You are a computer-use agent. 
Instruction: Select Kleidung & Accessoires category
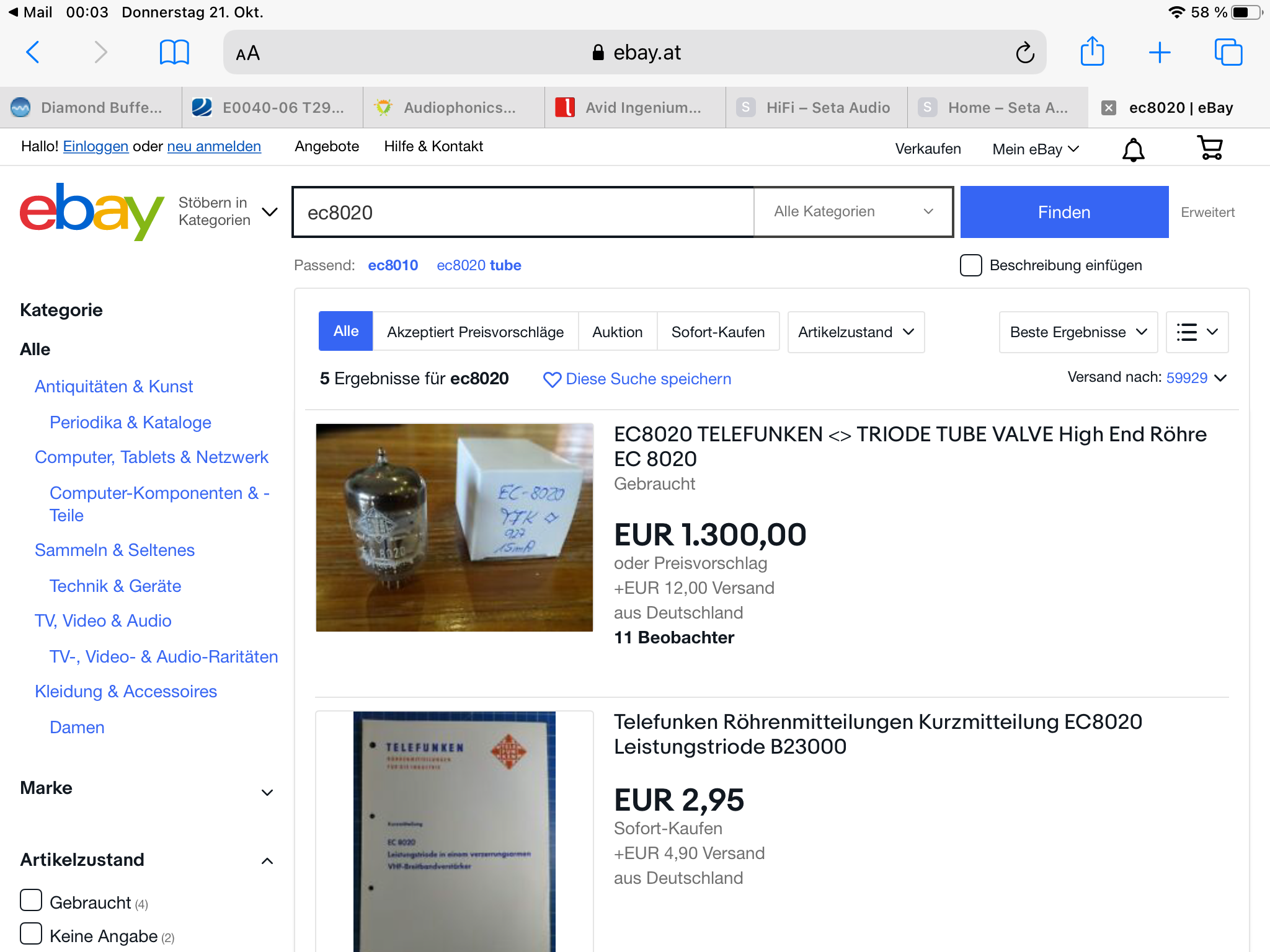coord(126,692)
